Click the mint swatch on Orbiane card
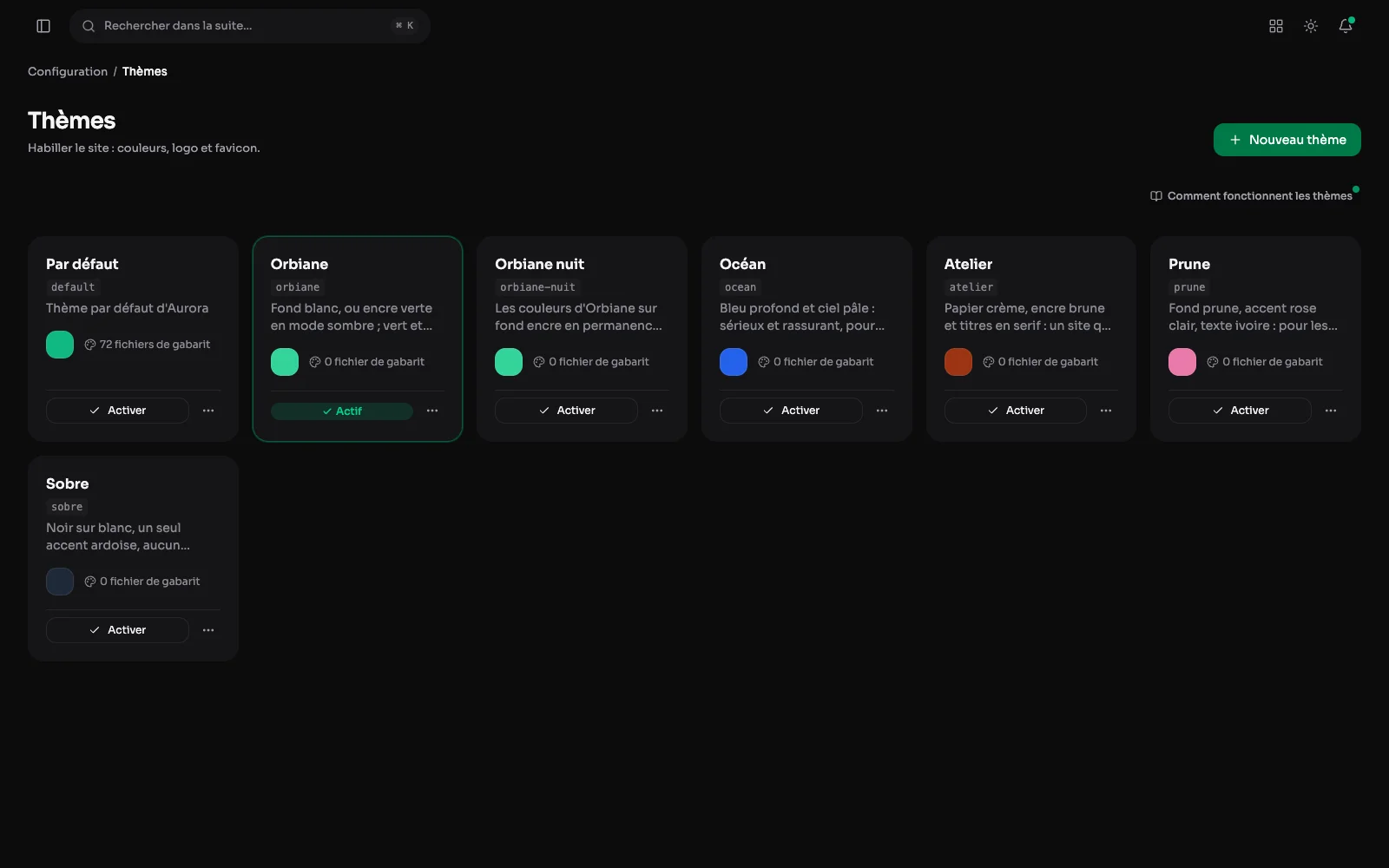The width and height of the screenshot is (1389, 868). click(285, 362)
